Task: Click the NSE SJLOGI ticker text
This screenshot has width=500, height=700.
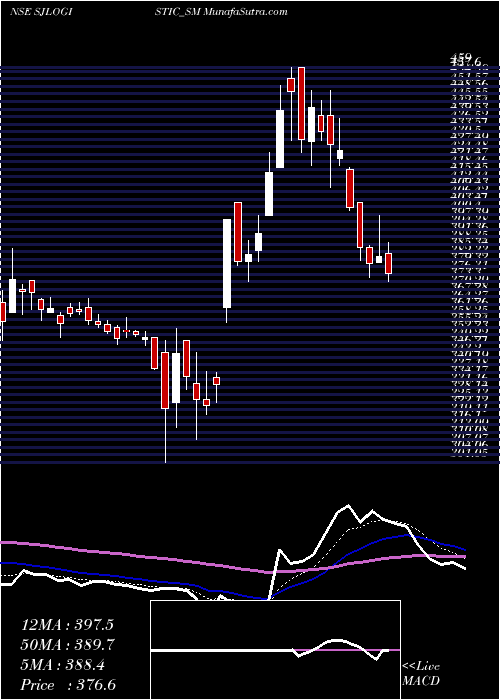Action: 41,12
